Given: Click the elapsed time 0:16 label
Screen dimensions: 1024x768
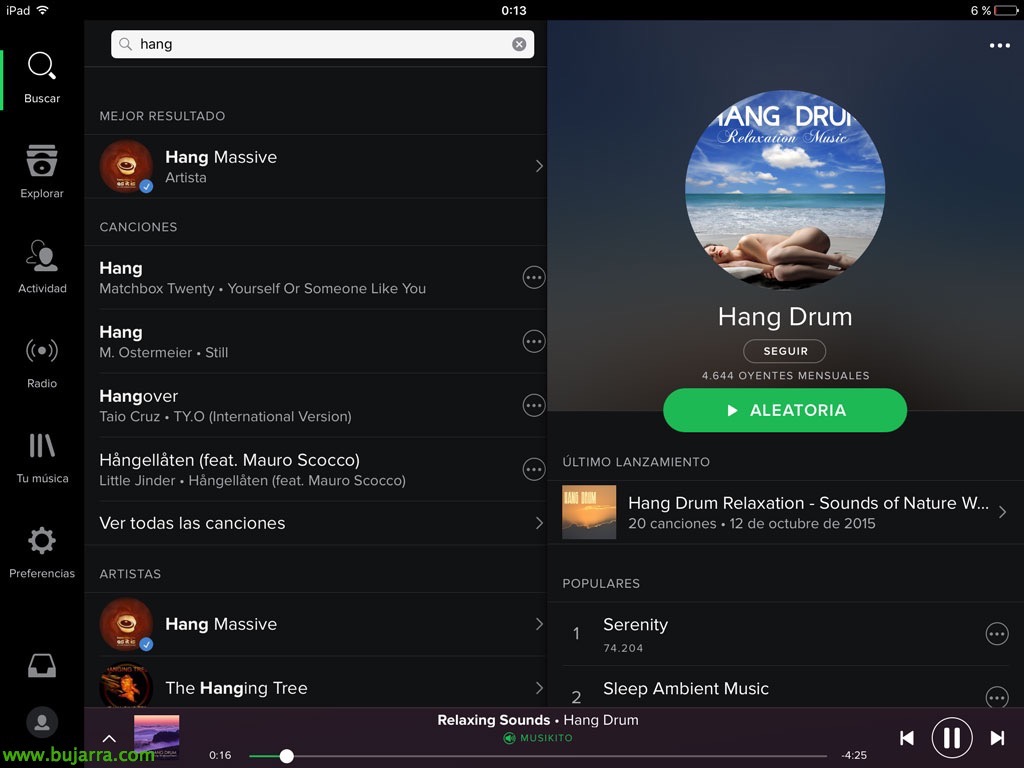Looking at the screenshot, I should [220, 755].
